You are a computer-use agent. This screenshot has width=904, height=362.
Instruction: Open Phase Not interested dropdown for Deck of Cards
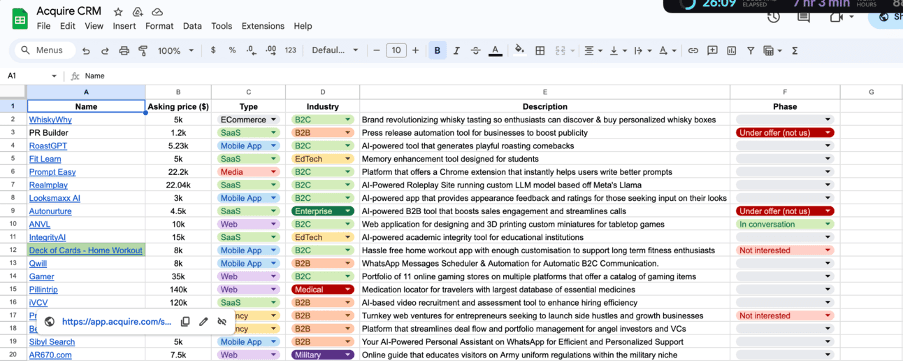click(x=785, y=250)
